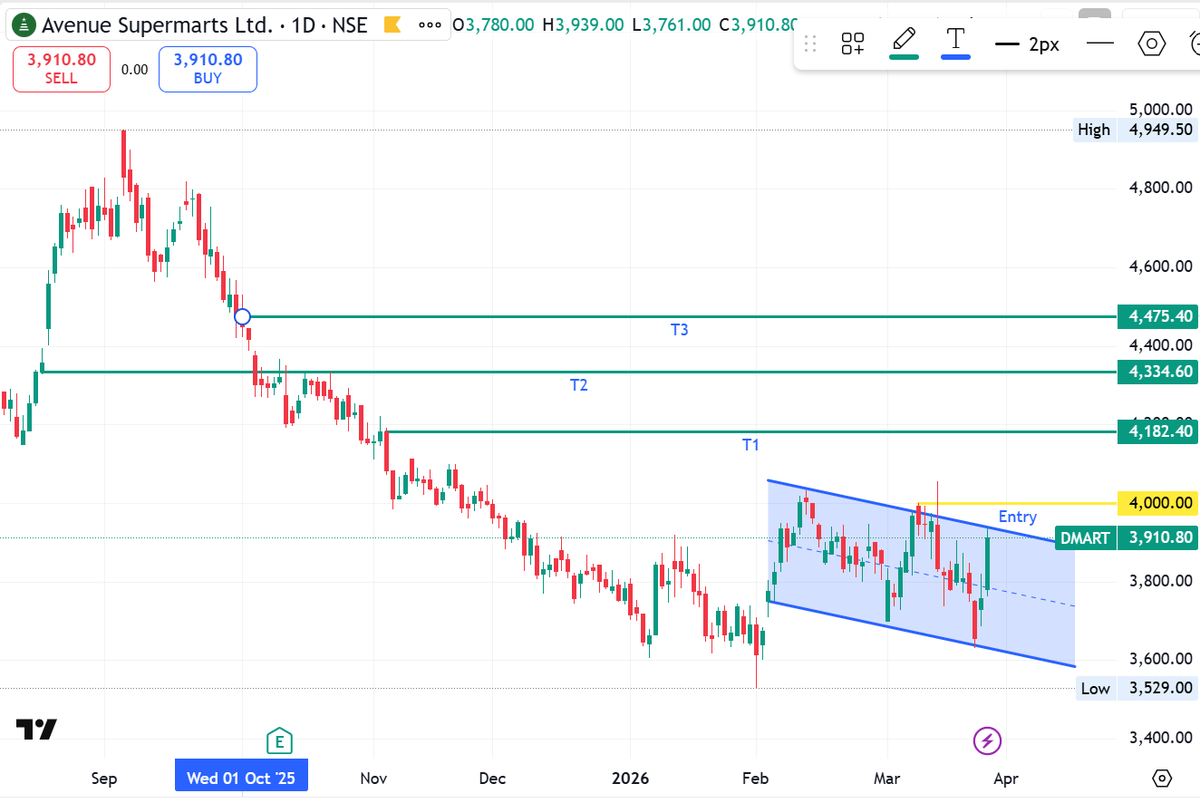1200x803 pixels.
Task: Click the earnings E marker on timeline
Action: point(279,741)
